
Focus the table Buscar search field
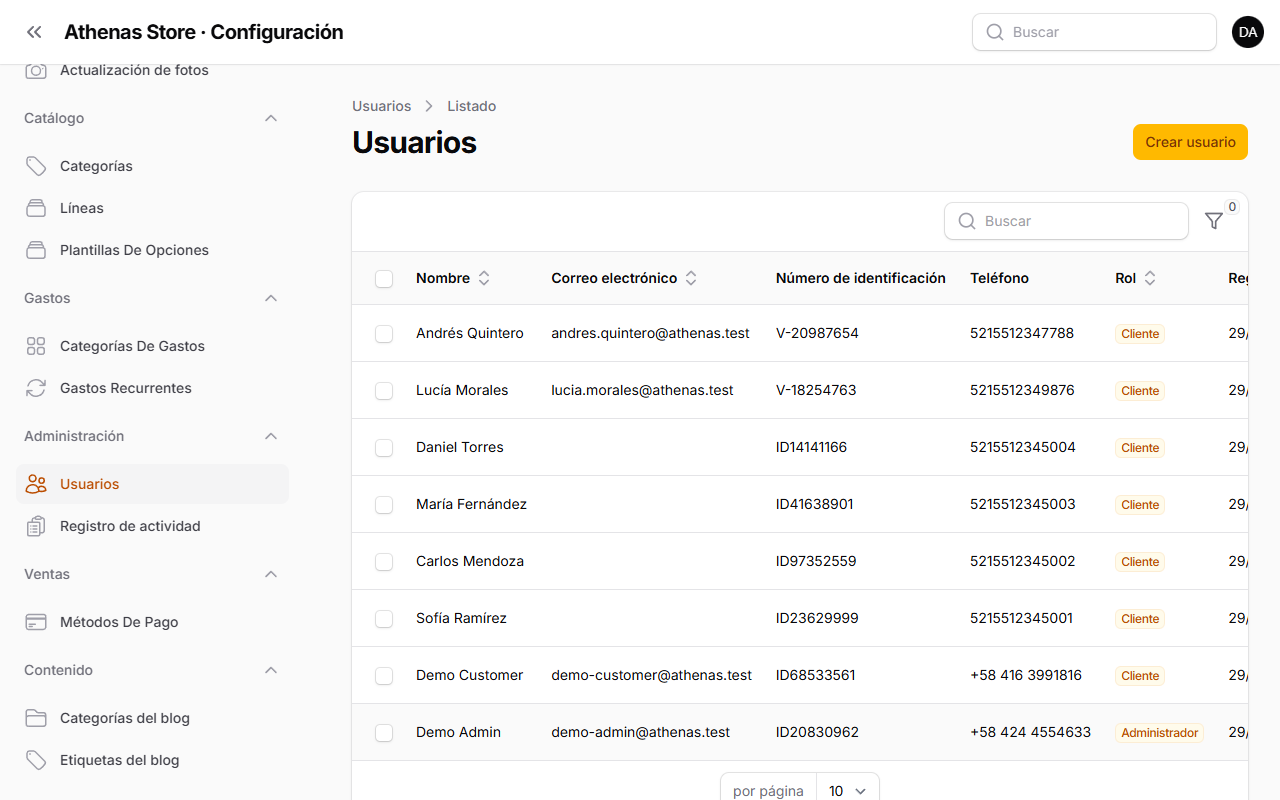coord(1066,221)
